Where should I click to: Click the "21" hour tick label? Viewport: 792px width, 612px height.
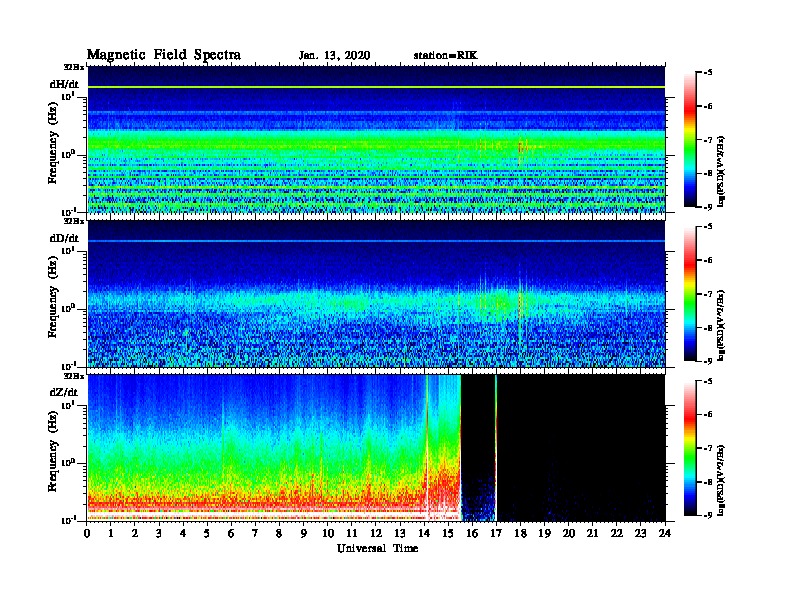pyautogui.click(x=592, y=533)
